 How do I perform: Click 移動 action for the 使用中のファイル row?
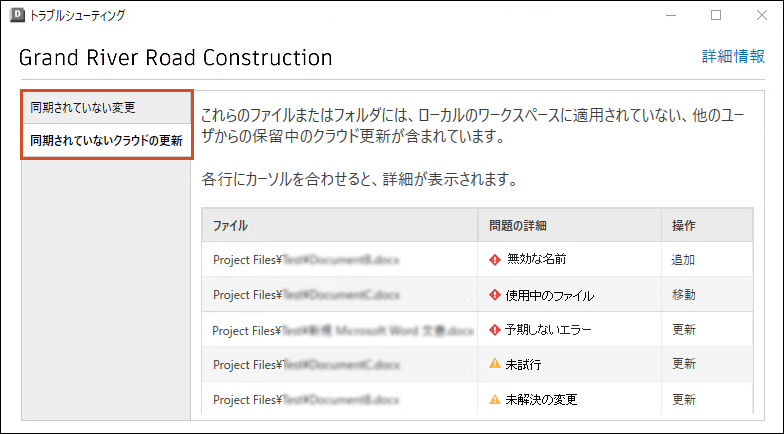pyautogui.click(x=684, y=295)
